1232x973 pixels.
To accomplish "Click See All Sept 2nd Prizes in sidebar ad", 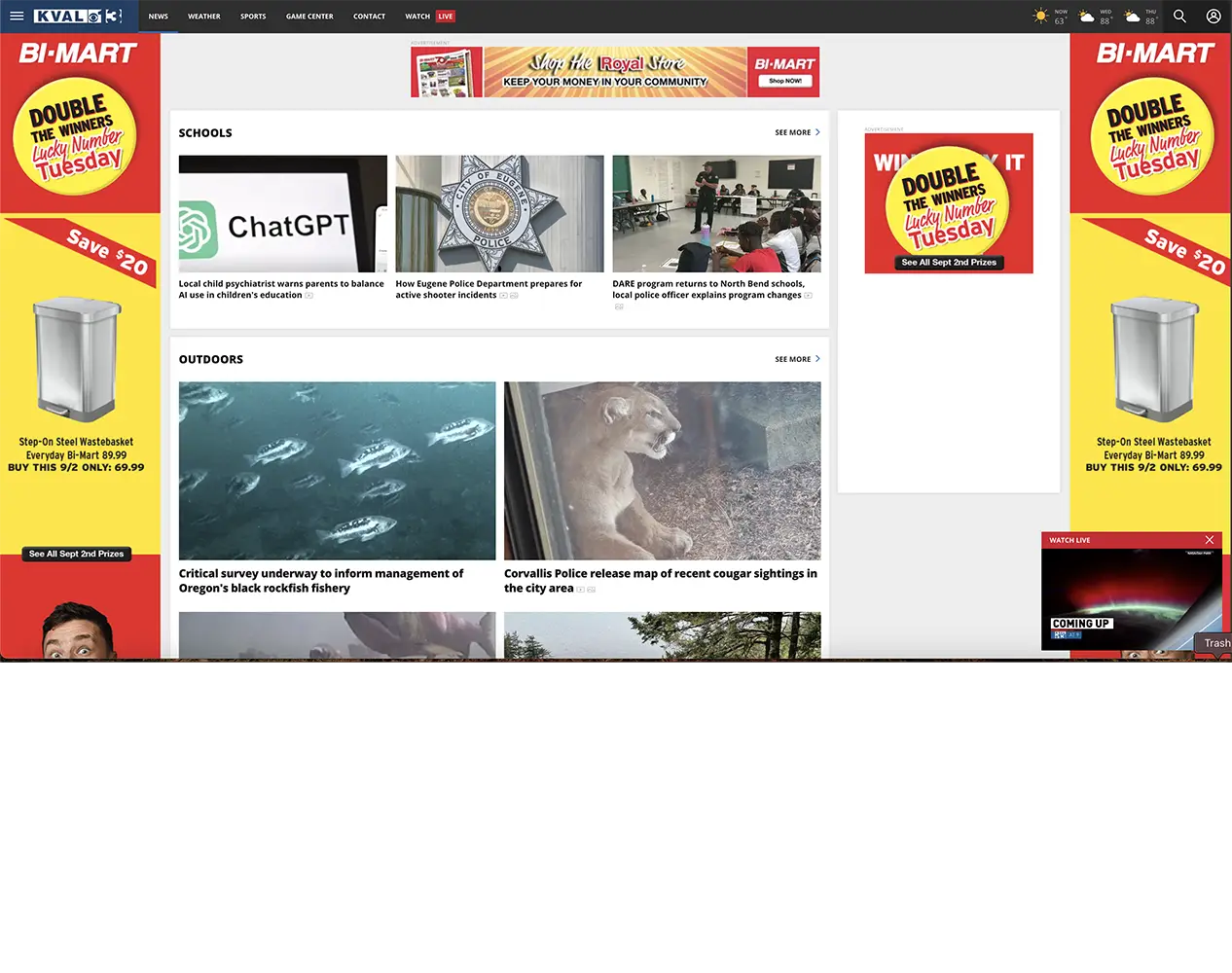I will coord(949,263).
